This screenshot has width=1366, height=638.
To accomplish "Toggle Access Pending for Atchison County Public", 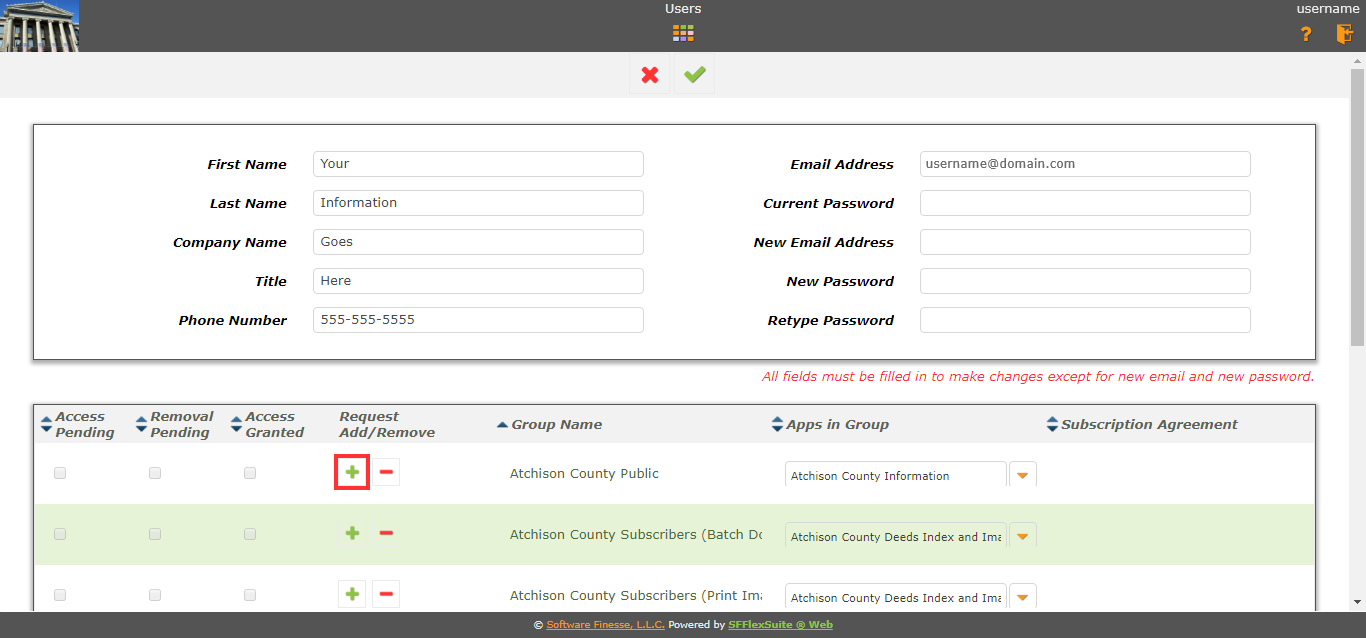I will pos(60,473).
